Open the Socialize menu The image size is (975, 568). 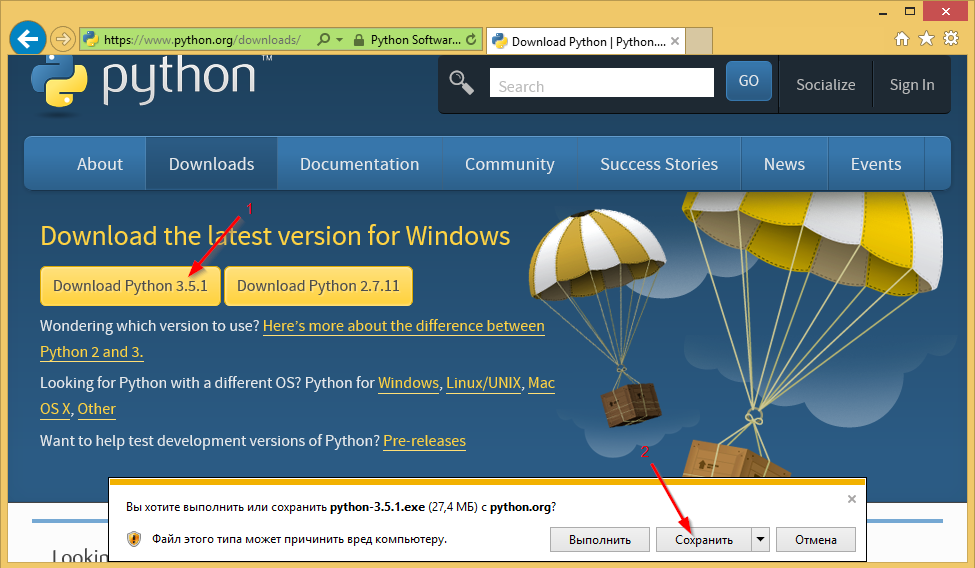coord(825,85)
